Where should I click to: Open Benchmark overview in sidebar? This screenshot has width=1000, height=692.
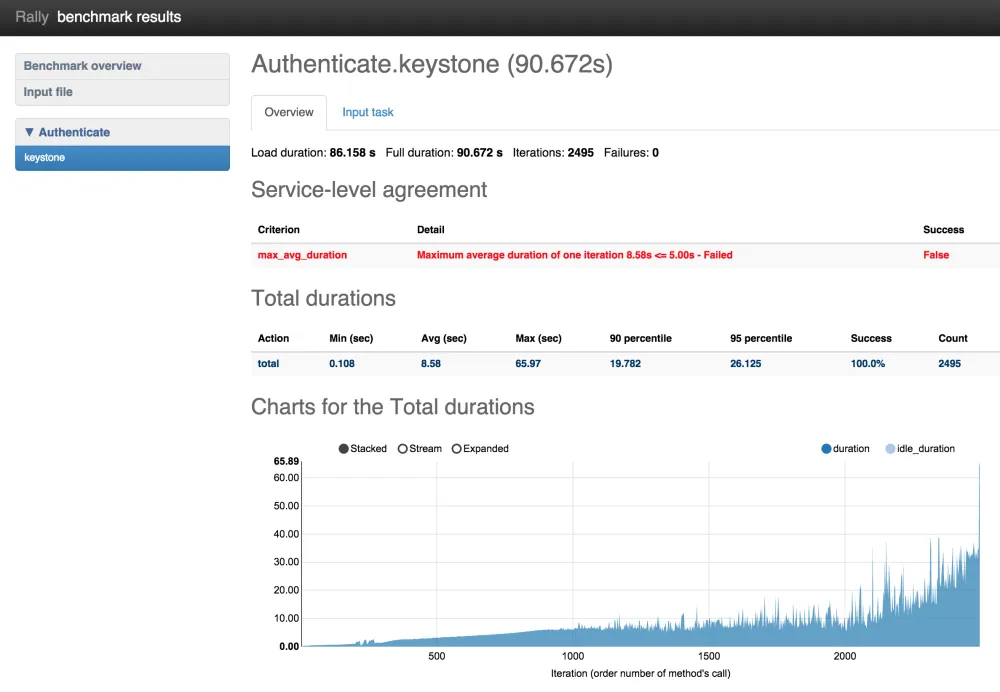coord(83,66)
